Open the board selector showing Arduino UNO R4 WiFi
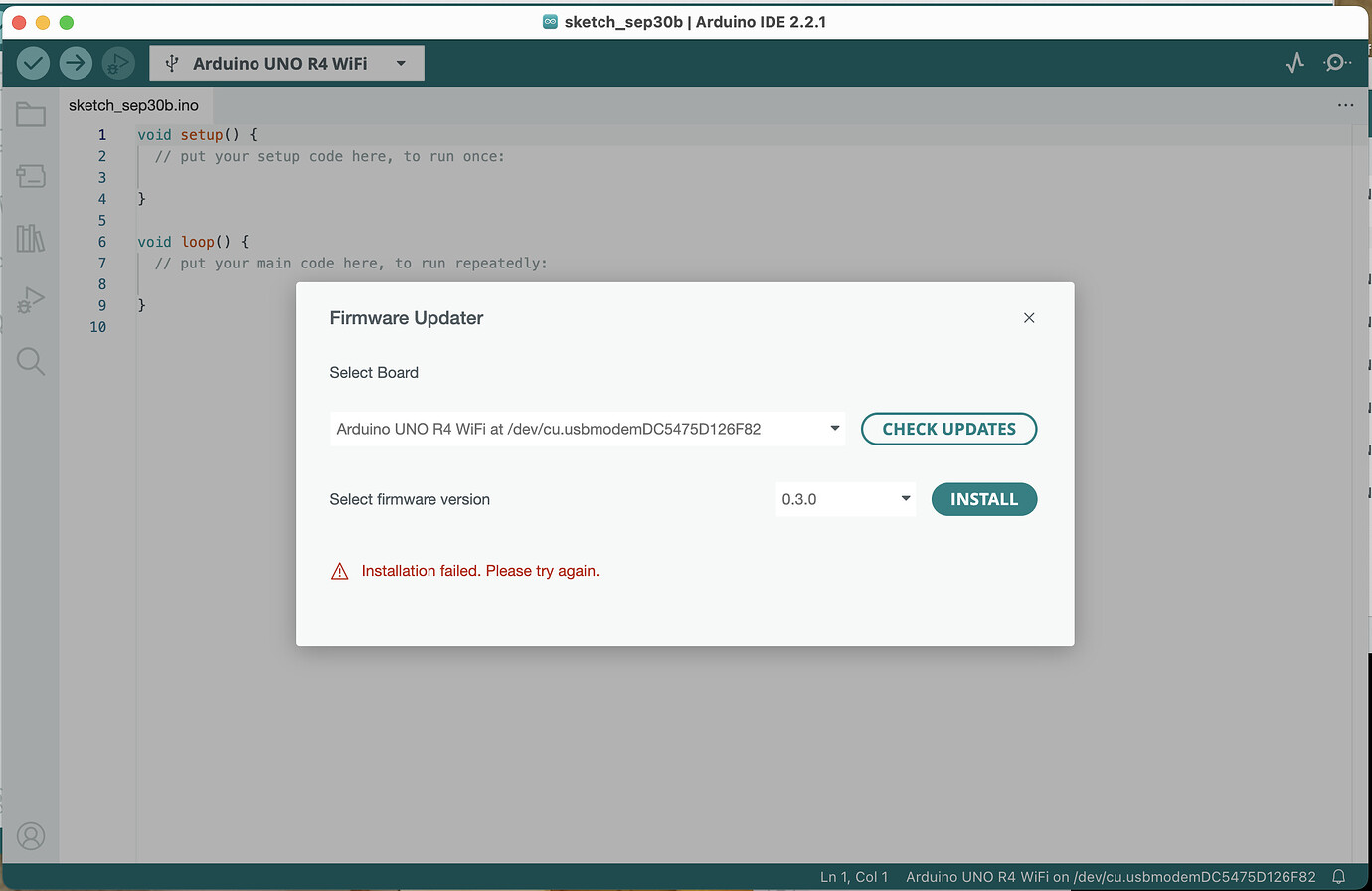Viewport: 1372px width, 891px height. point(286,62)
